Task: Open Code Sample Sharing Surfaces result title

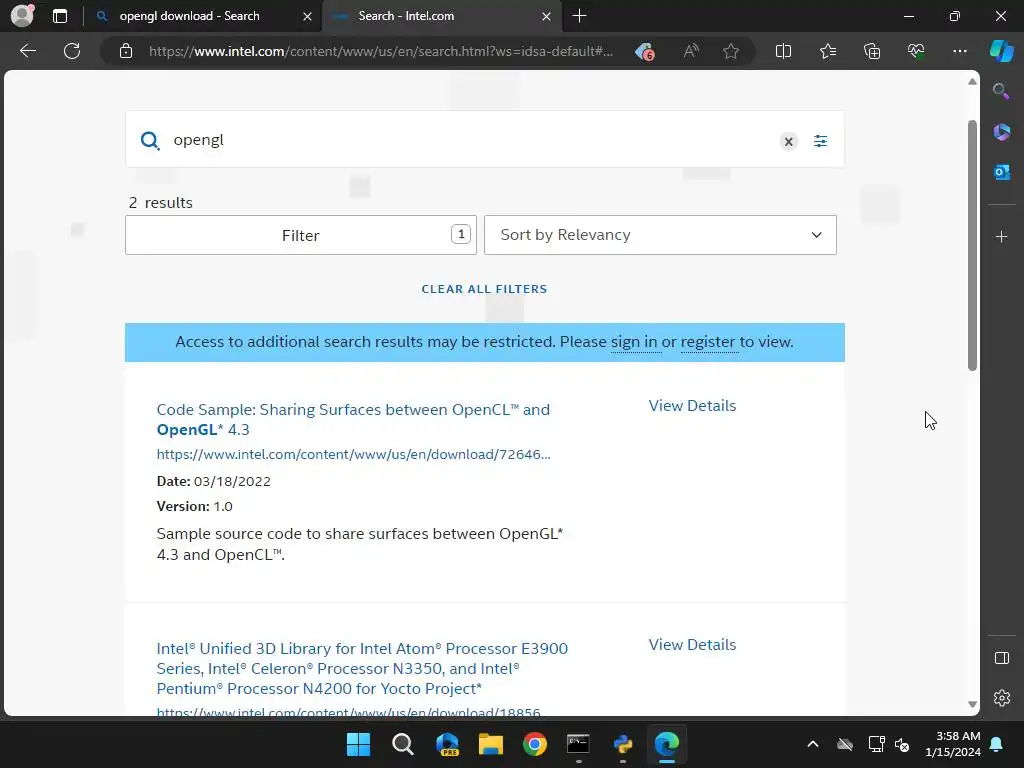Action: tap(353, 419)
